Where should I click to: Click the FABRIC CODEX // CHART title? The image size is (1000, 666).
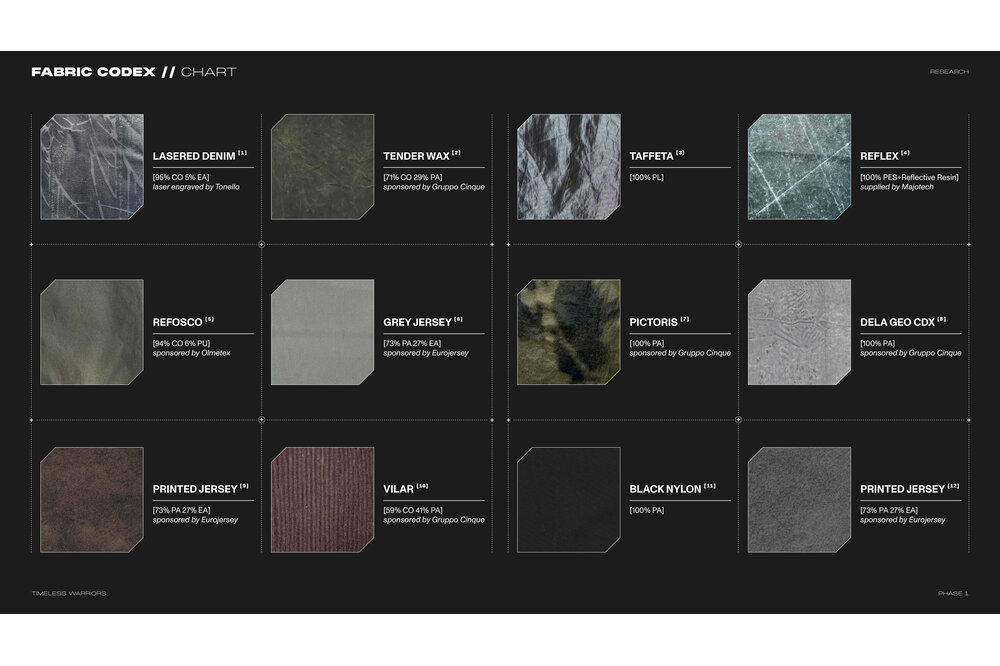pos(133,72)
